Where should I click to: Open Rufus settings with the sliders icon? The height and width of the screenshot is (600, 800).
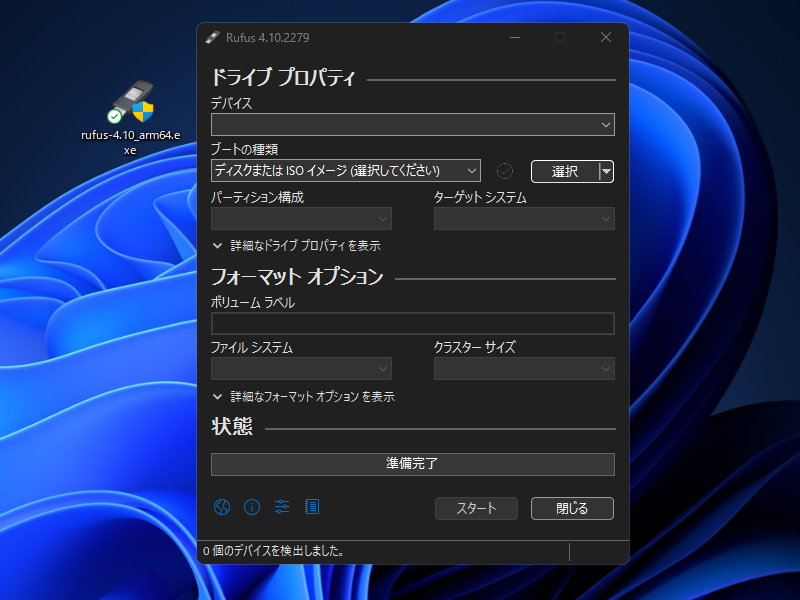click(282, 507)
